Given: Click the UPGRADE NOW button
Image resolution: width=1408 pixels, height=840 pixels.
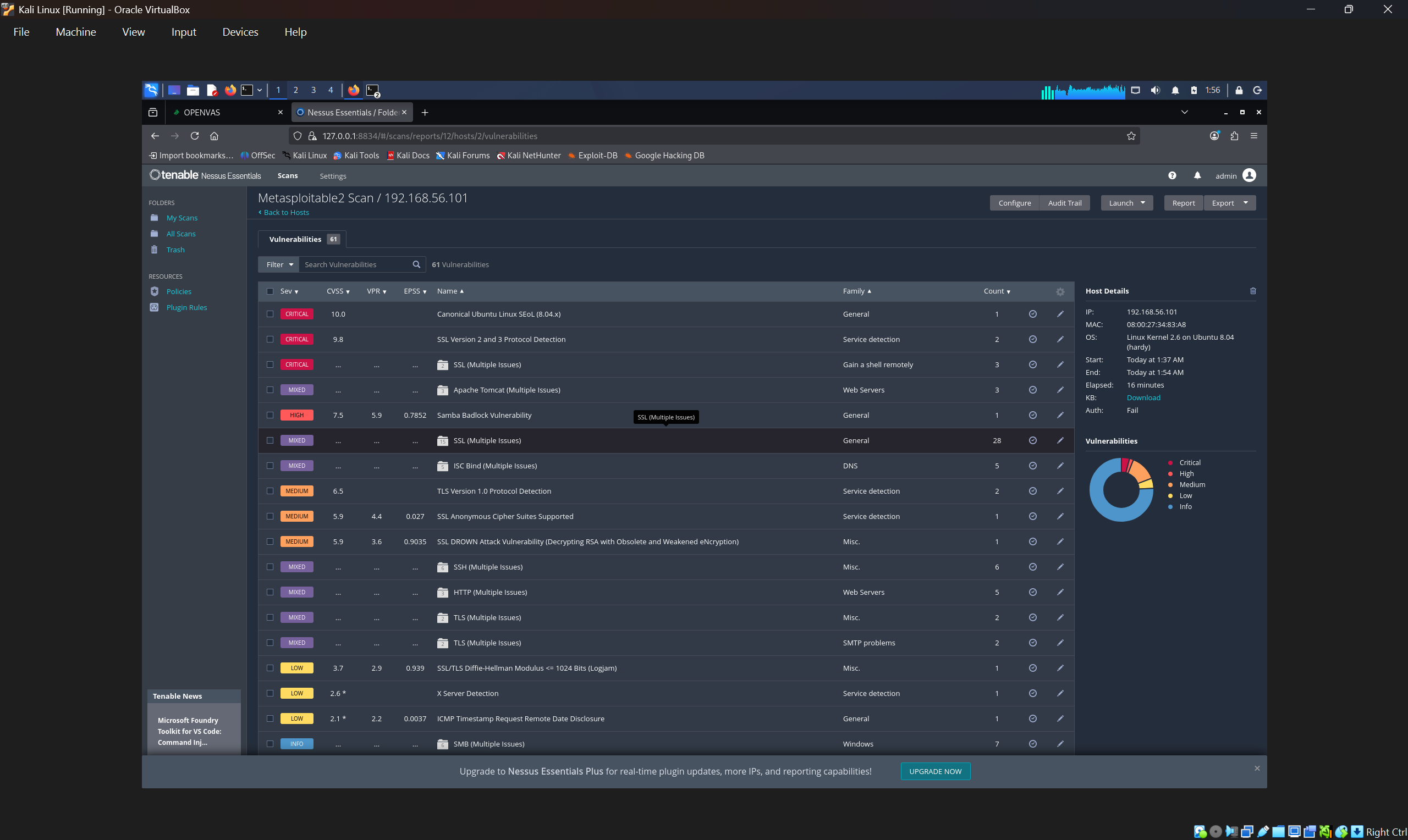Looking at the screenshot, I should 935,771.
